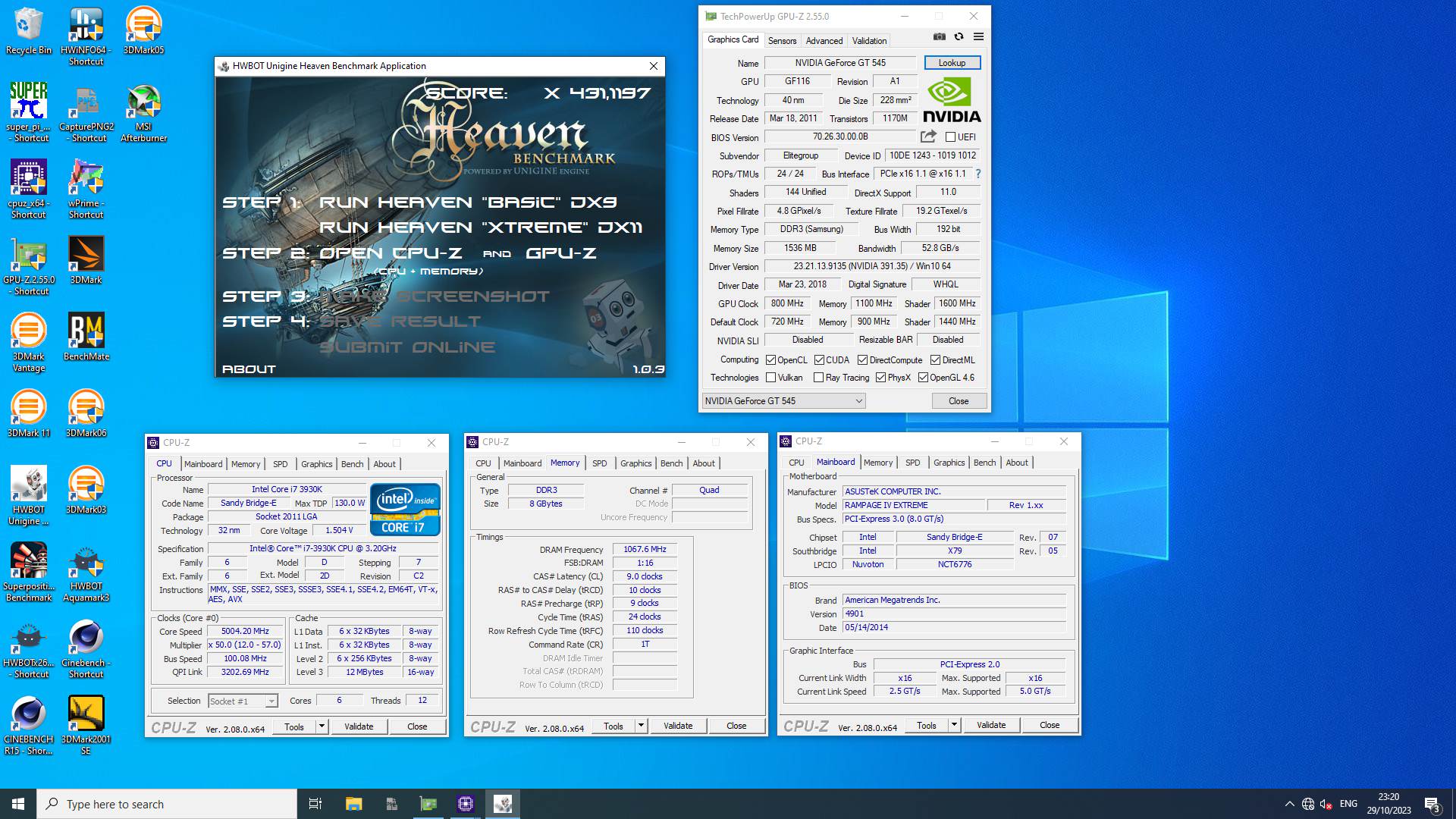Click CPU-Z taskbar icon
Viewport: 1456px width, 819px height.
(466, 804)
